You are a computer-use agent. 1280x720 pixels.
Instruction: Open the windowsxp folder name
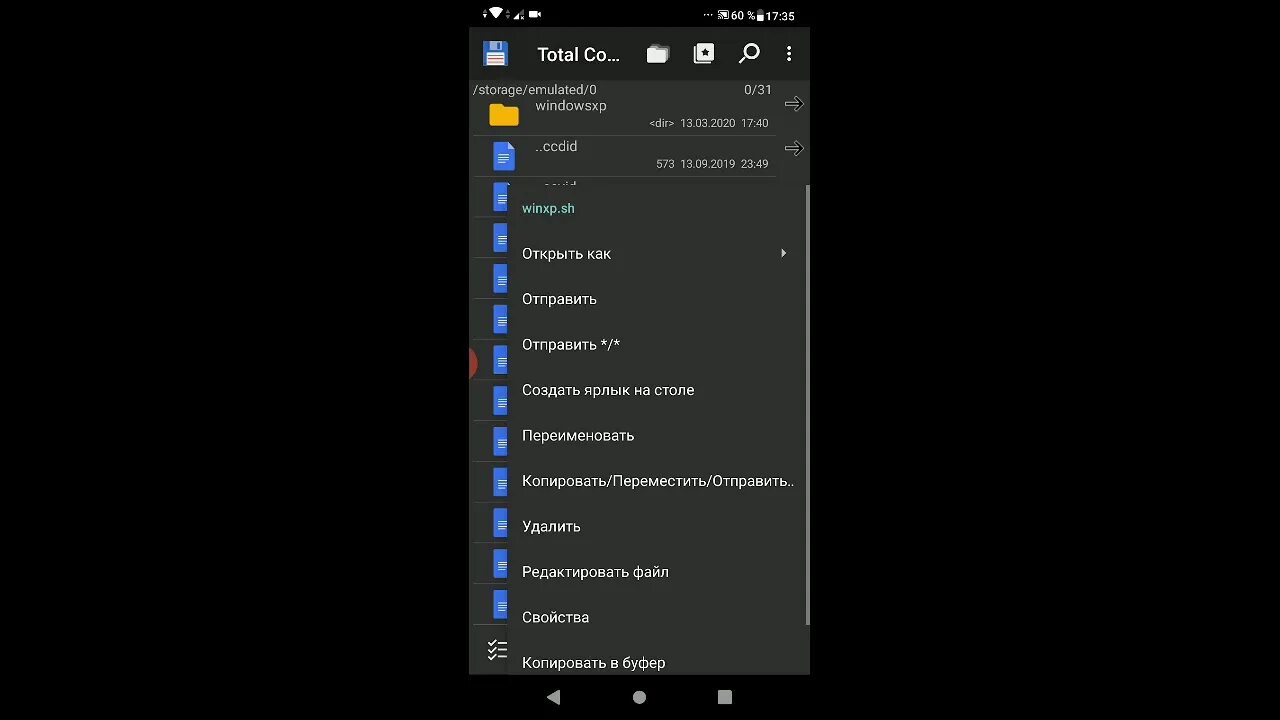pos(570,106)
